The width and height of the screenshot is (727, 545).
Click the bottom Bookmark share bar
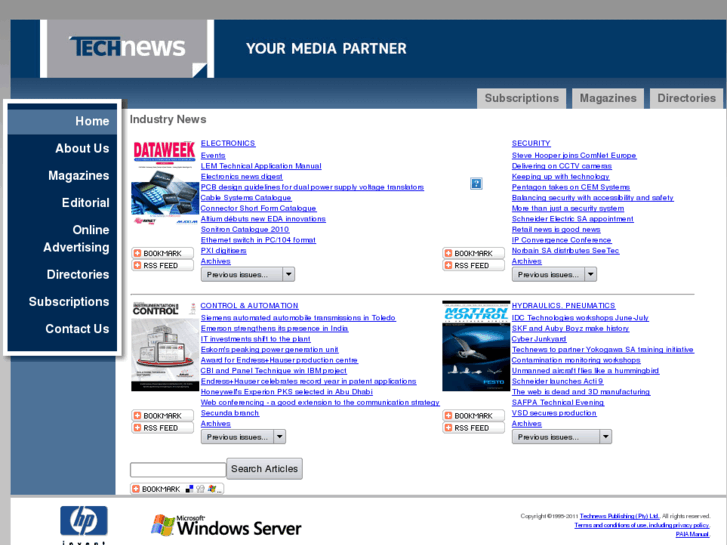pos(177,489)
